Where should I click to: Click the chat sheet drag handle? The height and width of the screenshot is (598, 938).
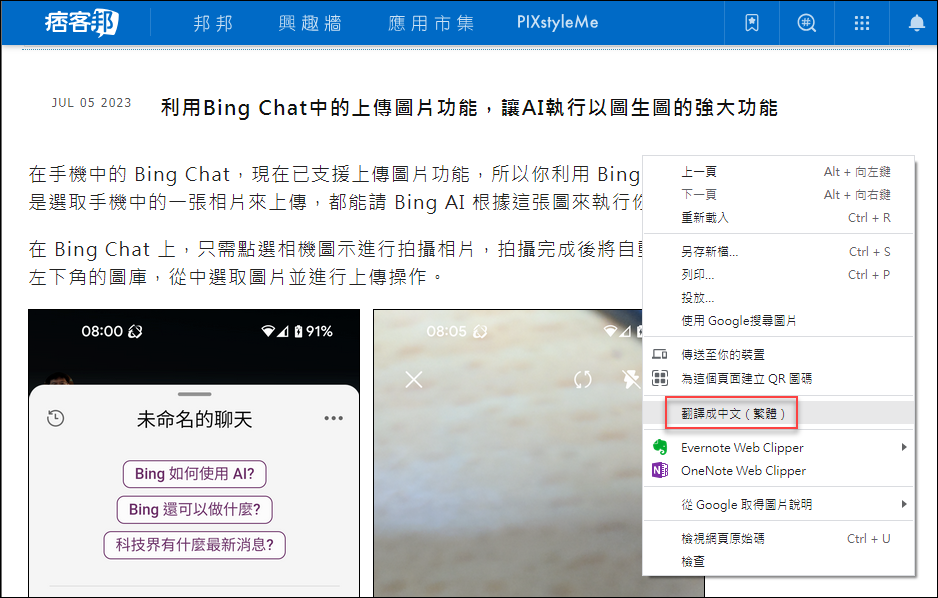[x=194, y=394]
